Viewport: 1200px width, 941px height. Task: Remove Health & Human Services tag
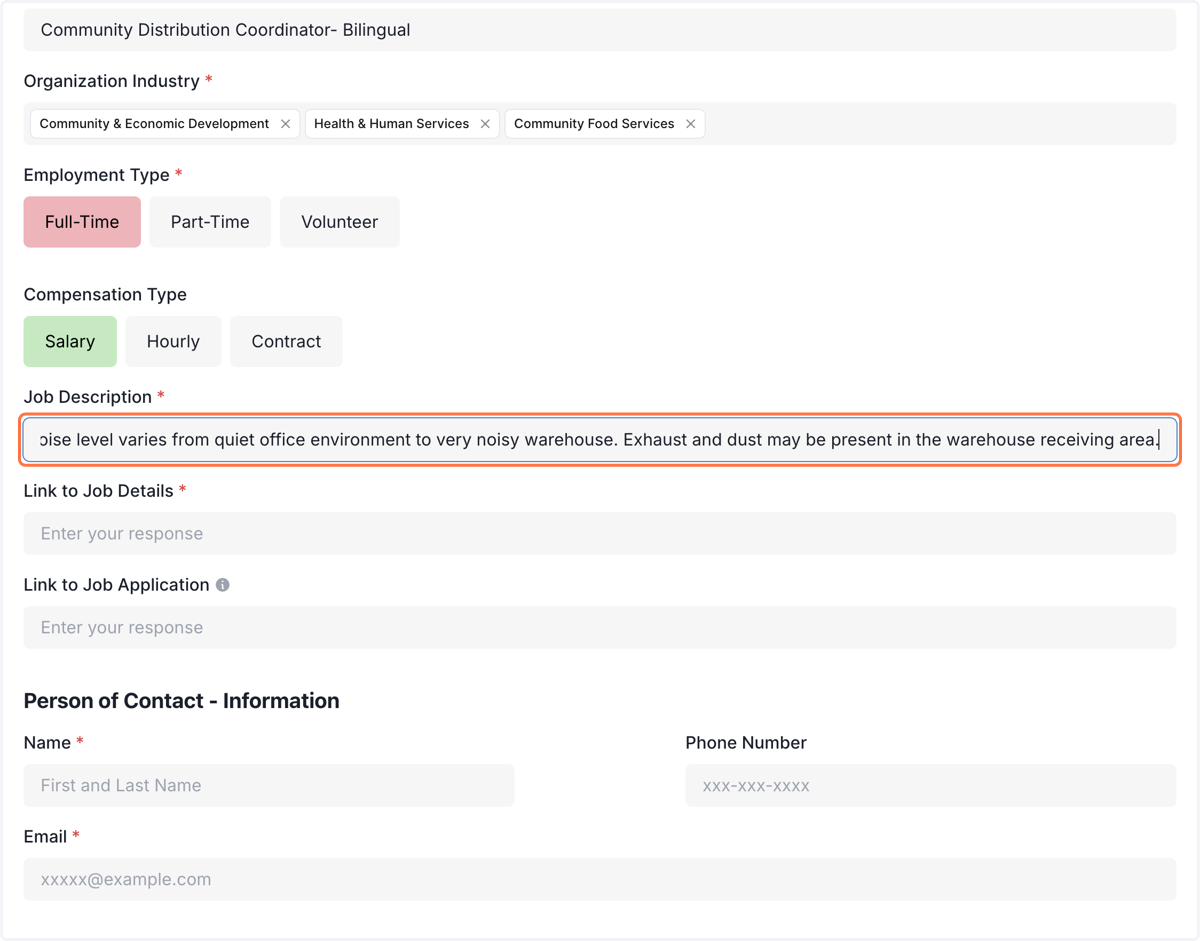pyautogui.click(x=485, y=124)
